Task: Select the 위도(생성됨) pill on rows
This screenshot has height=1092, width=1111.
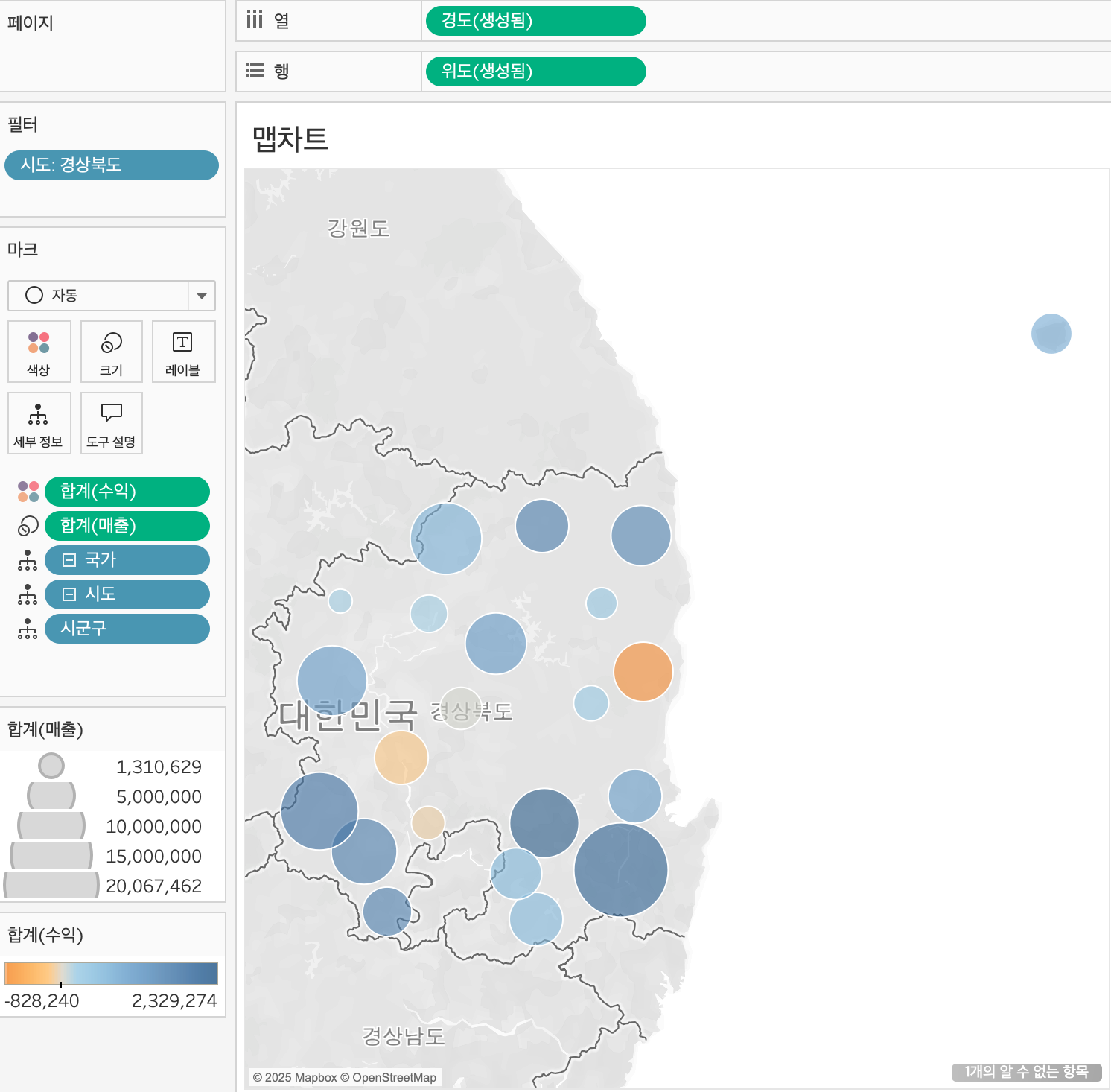Action: 535,72
